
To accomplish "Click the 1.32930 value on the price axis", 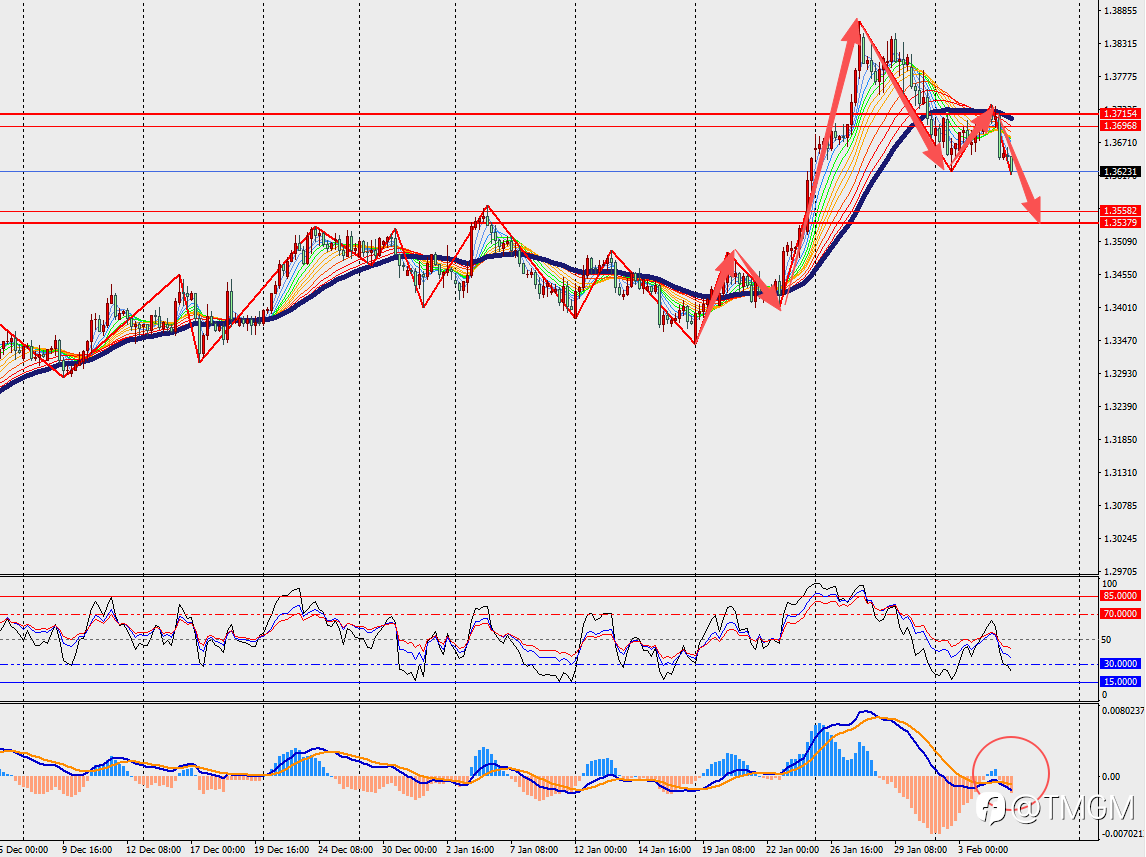I will coord(1120,373).
